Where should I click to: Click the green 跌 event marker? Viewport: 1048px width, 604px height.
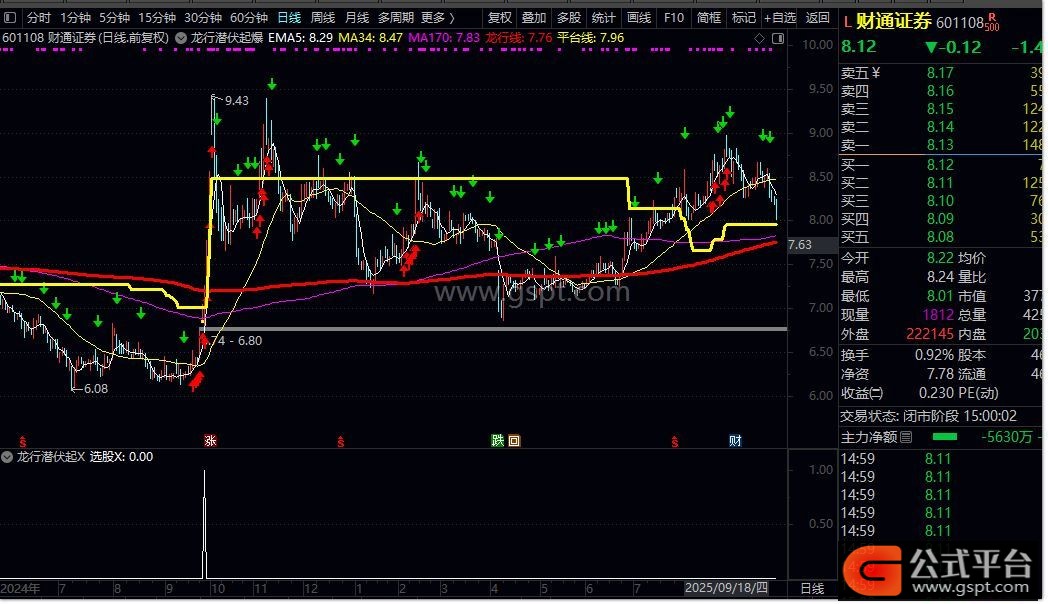pos(496,441)
